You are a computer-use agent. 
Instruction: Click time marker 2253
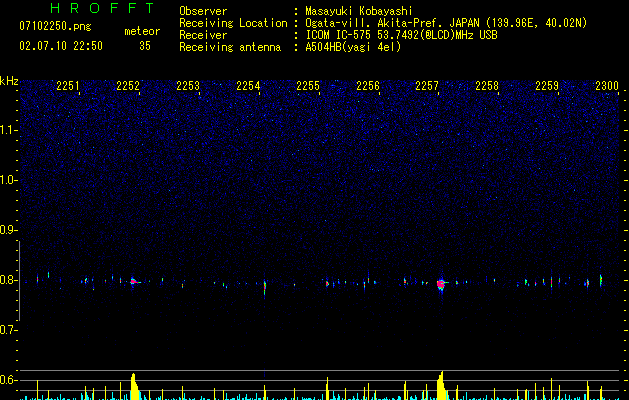pos(188,85)
